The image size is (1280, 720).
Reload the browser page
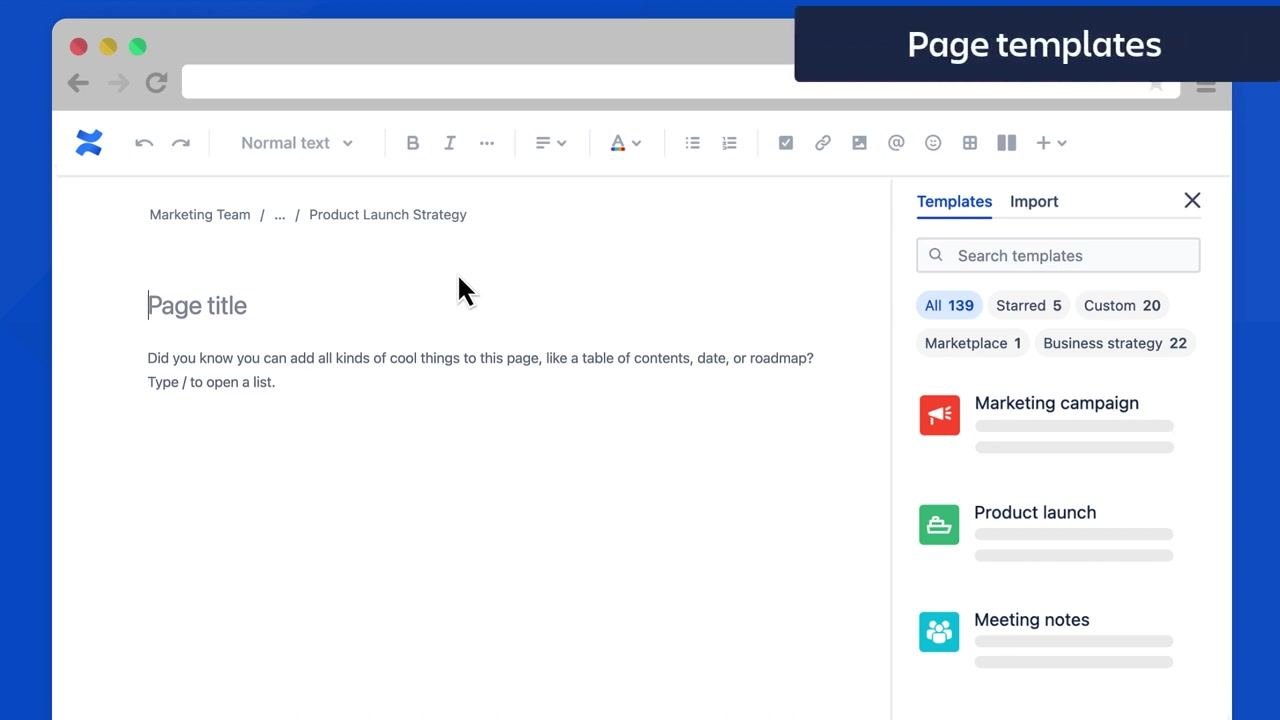tap(156, 83)
